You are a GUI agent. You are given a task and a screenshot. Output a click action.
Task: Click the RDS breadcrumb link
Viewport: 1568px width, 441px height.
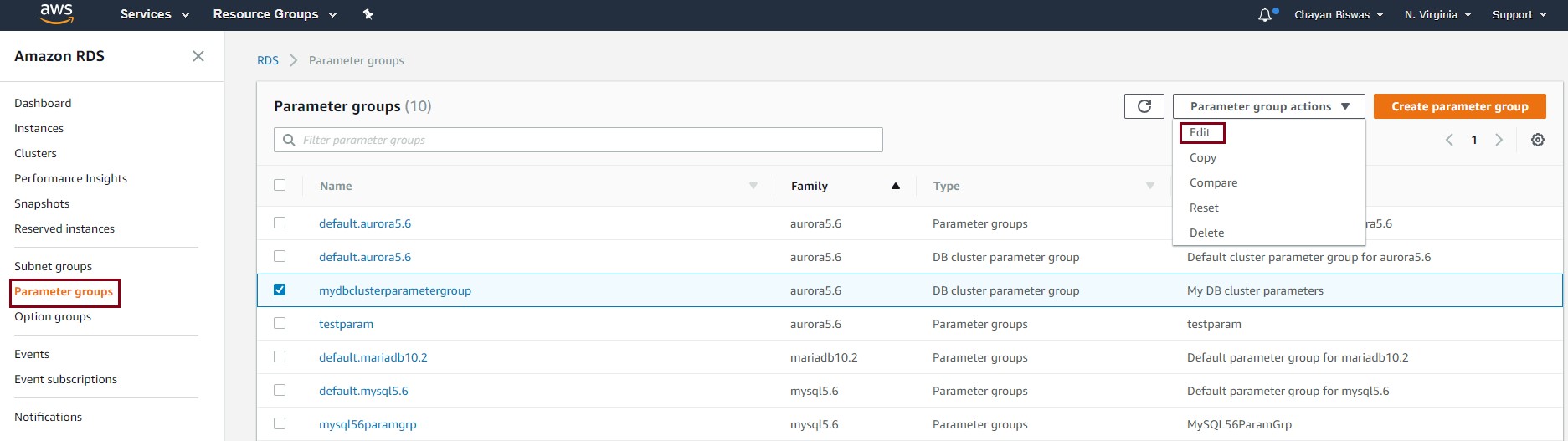tap(268, 60)
